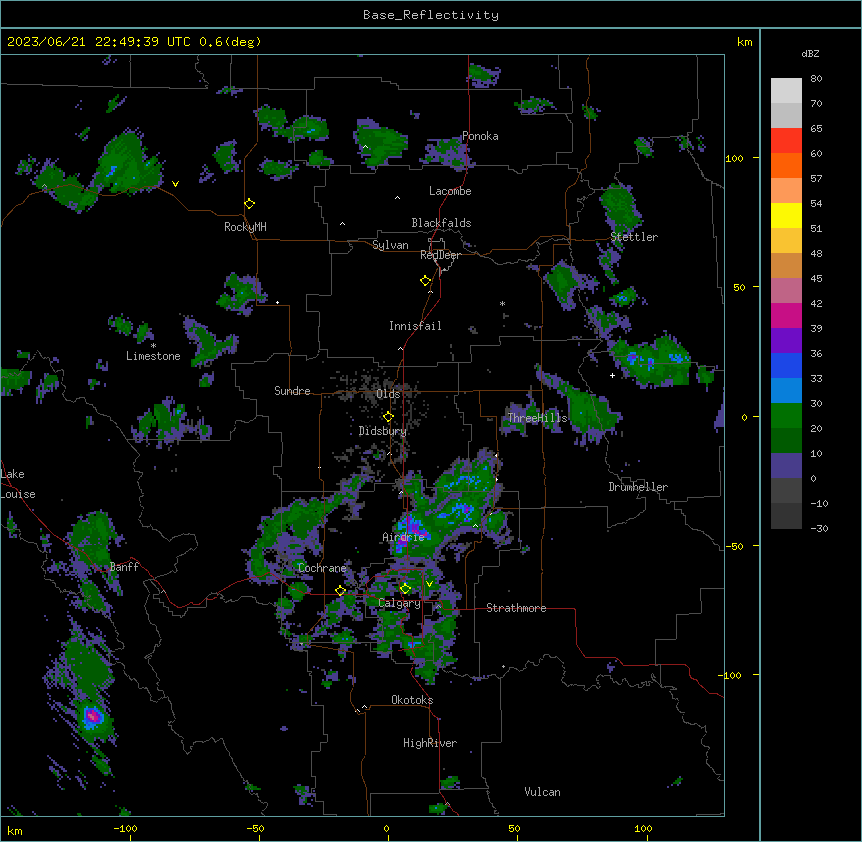Click the Innisfail city label

click(x=415, y=326)
